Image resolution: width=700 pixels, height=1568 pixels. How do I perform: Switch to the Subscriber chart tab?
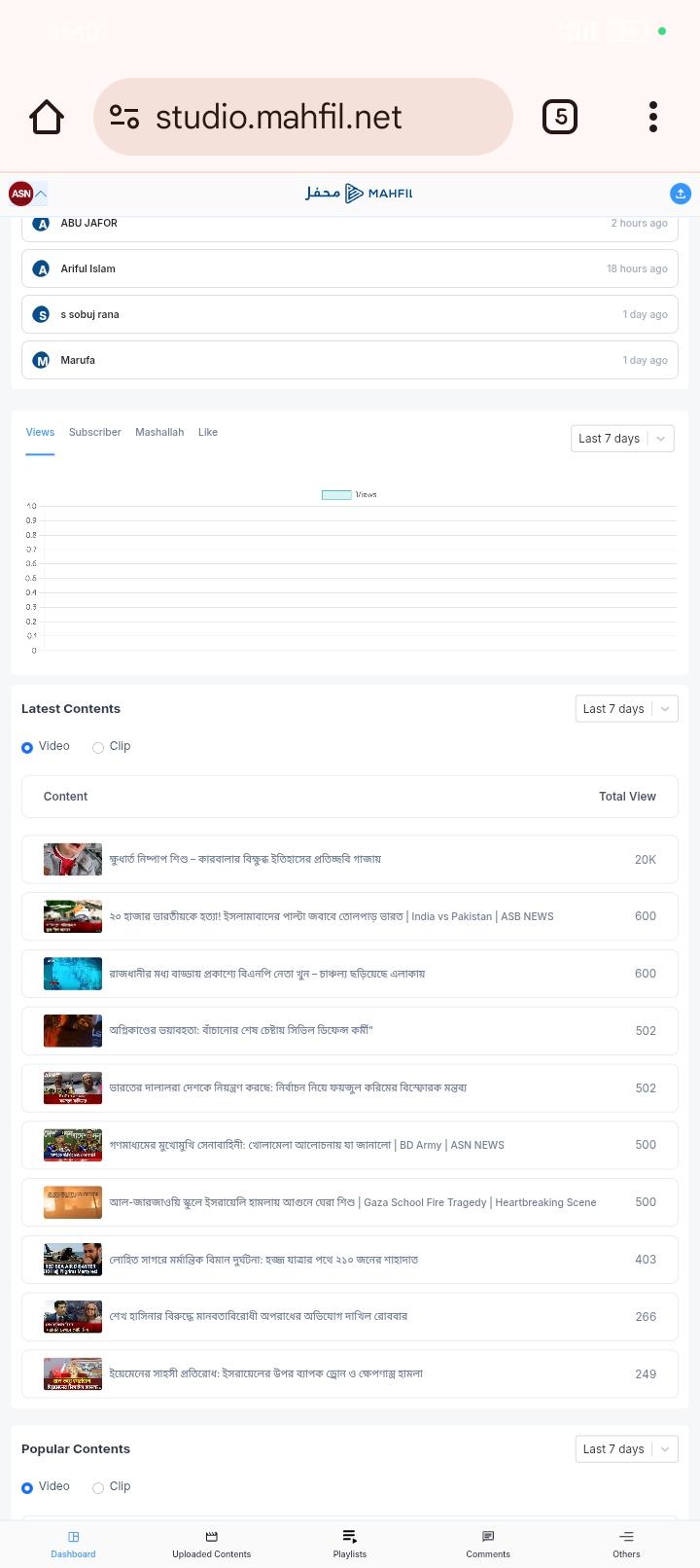[x=95, y=433]
